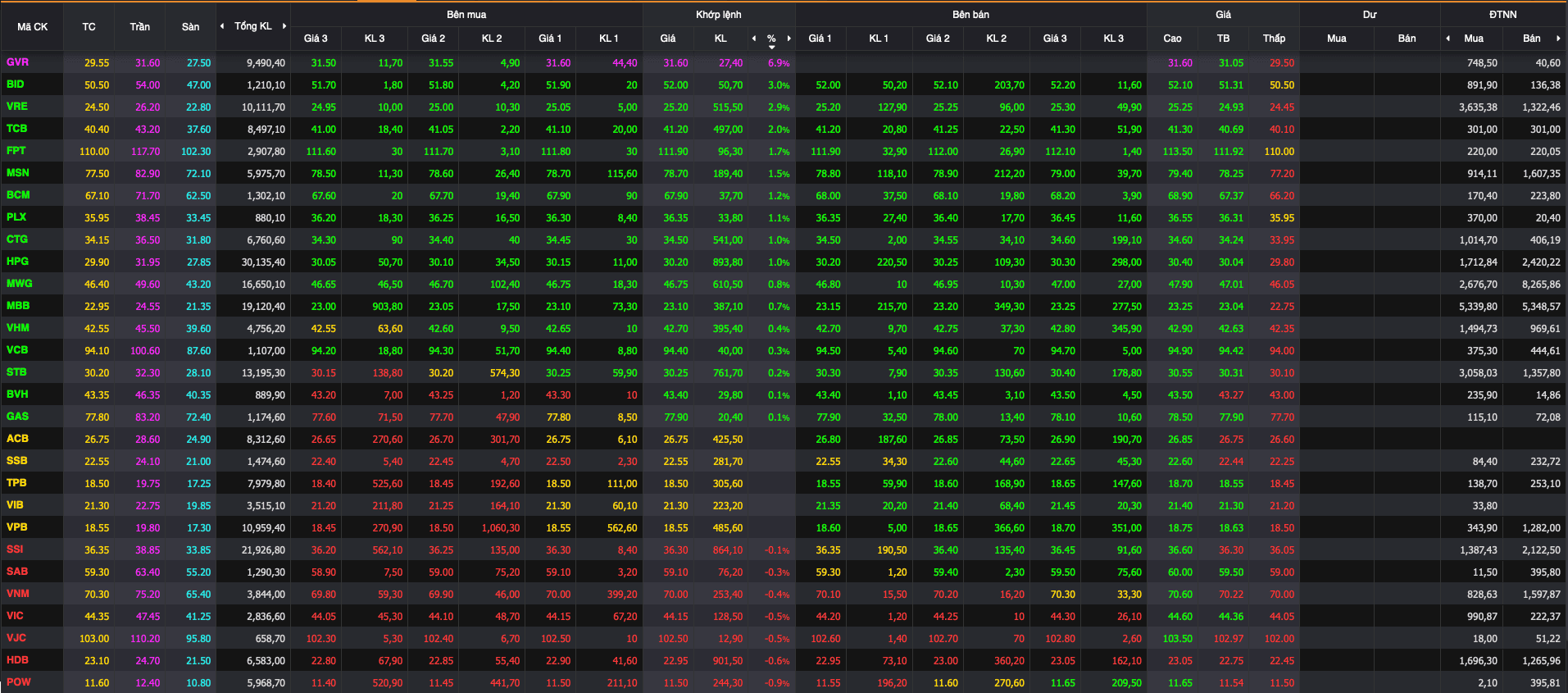Viewport: 1568px width, 693px height.
Task: Click the Thấp column header
Action: [1274, 39]
